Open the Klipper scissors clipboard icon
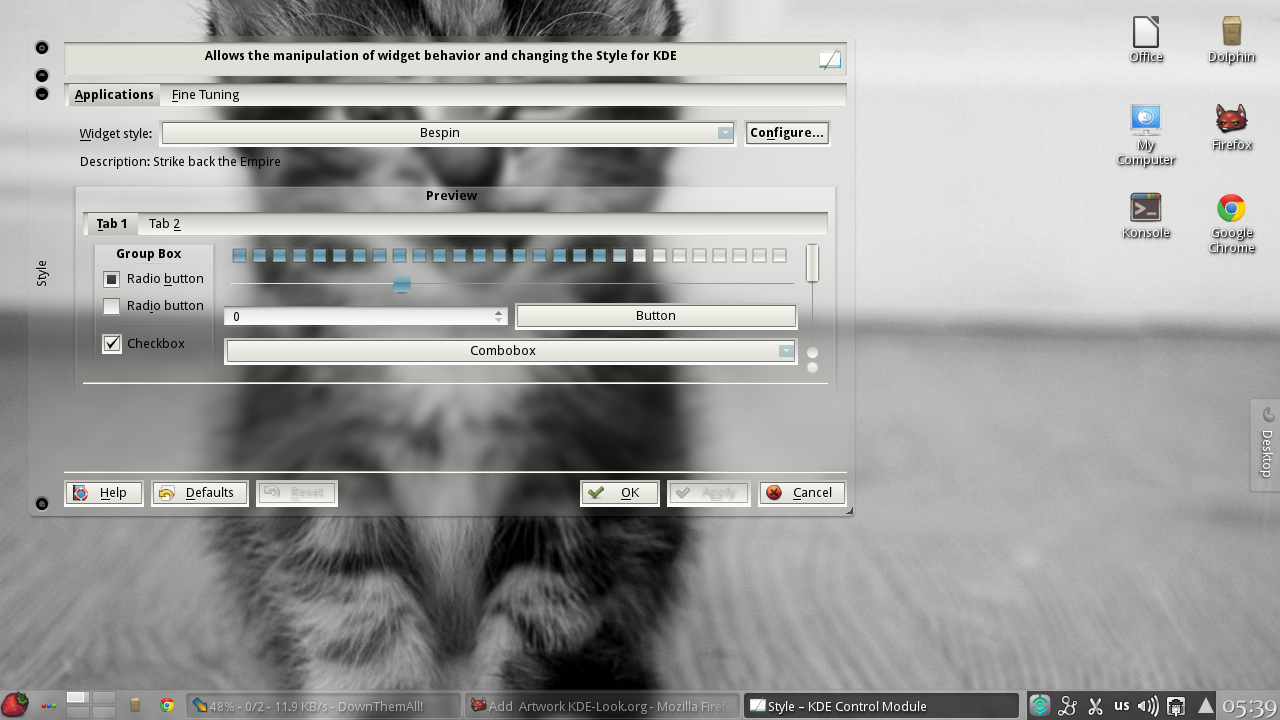The height and width of the screenshot is (720, 1280). pyautogui.click(x=1095, y=706)
